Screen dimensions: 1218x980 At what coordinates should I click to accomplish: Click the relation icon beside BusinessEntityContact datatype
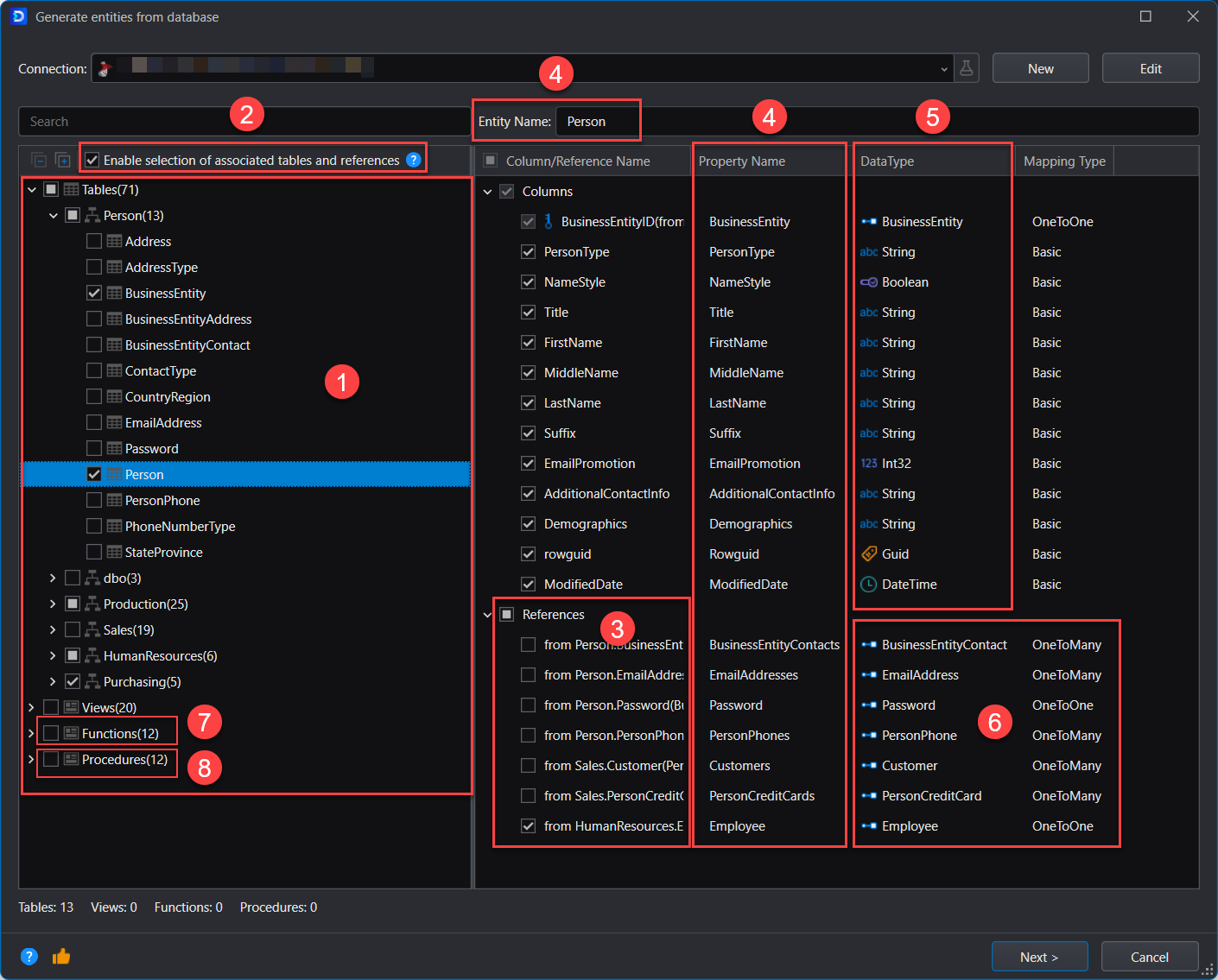tap(869, 644)
